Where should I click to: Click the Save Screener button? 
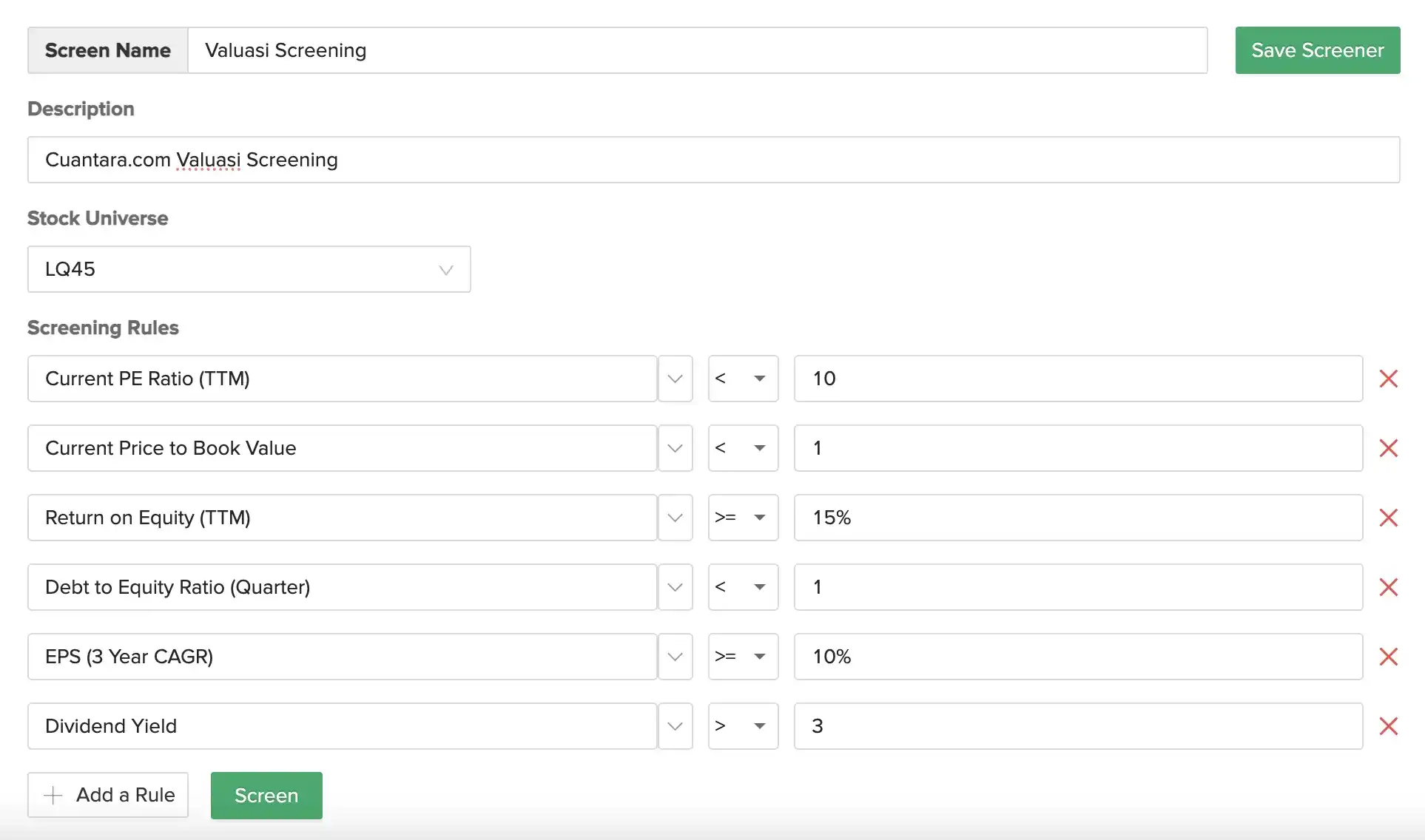click(1317, 50)
